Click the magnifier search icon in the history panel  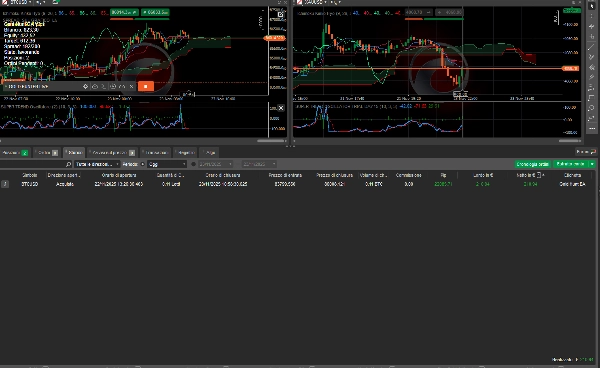(68, 164)
